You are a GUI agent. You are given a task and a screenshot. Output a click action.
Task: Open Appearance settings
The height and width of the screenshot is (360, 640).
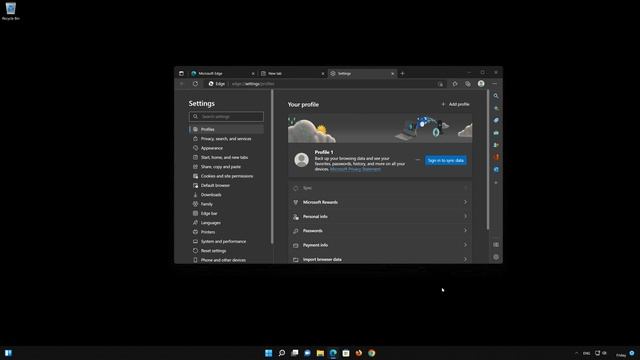tap(226, 148)
